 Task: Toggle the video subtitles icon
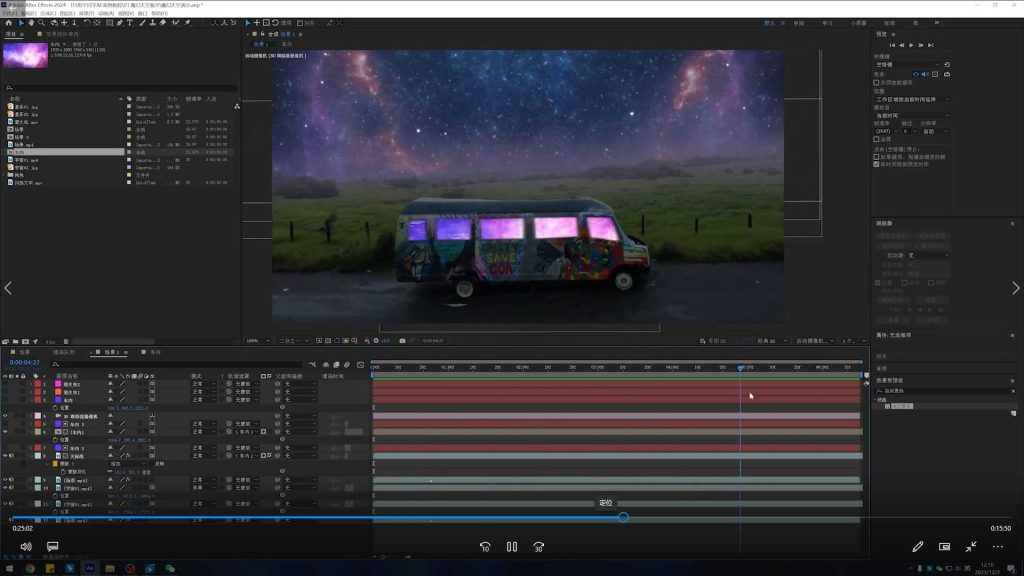click(53, 547)
